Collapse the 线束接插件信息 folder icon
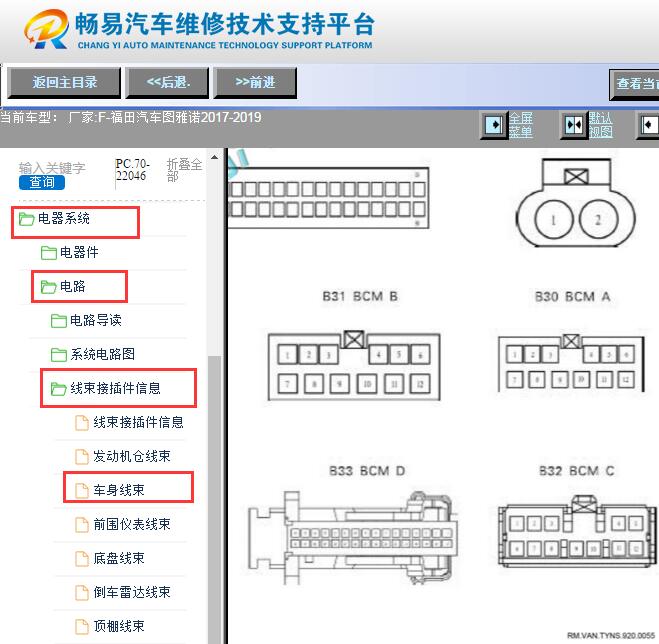Image resolution: width=659 pixels, height=644 pixels. (x=58, y=389)
